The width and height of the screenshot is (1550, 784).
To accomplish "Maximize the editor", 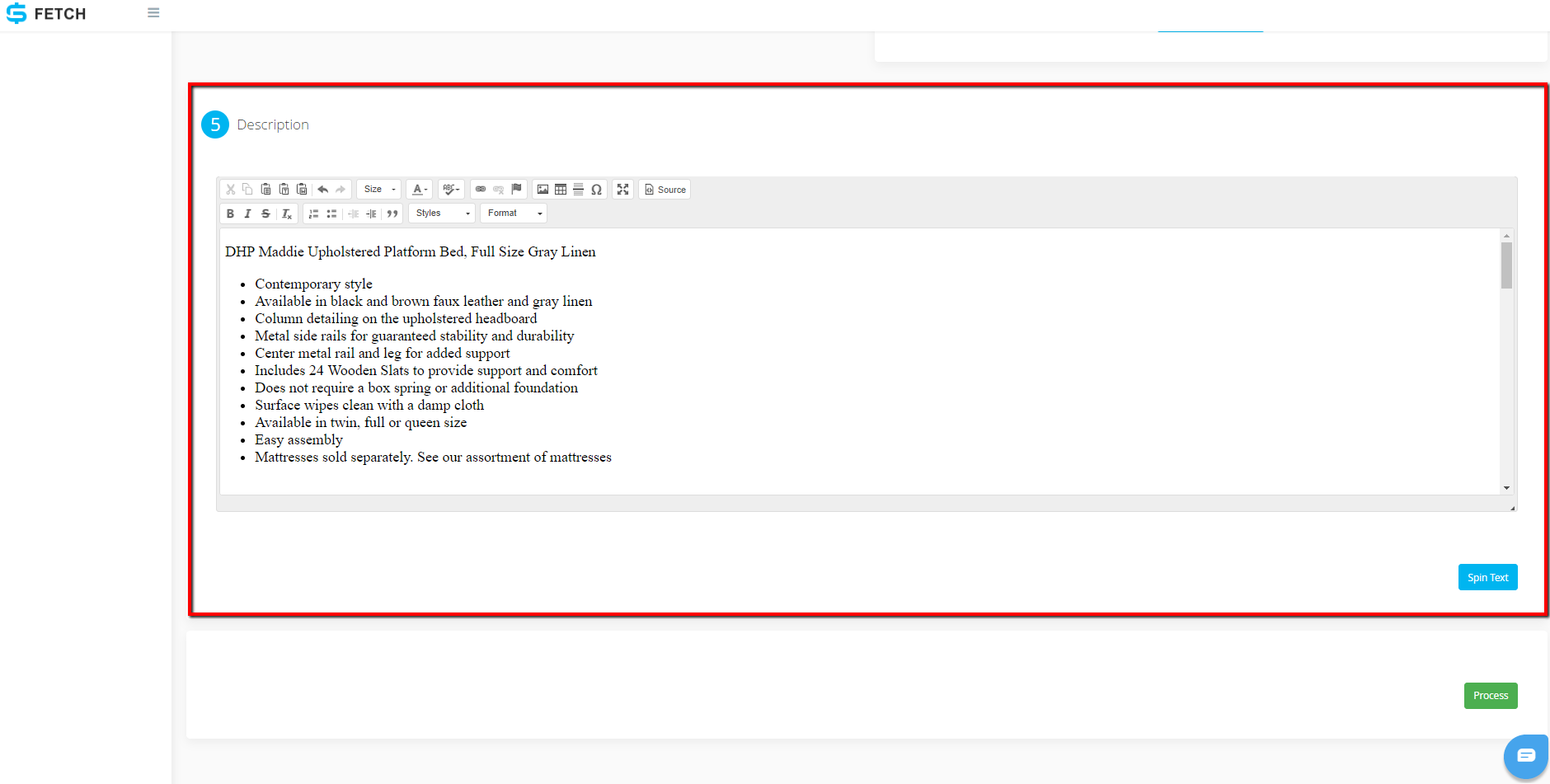I will click(623, 190).
